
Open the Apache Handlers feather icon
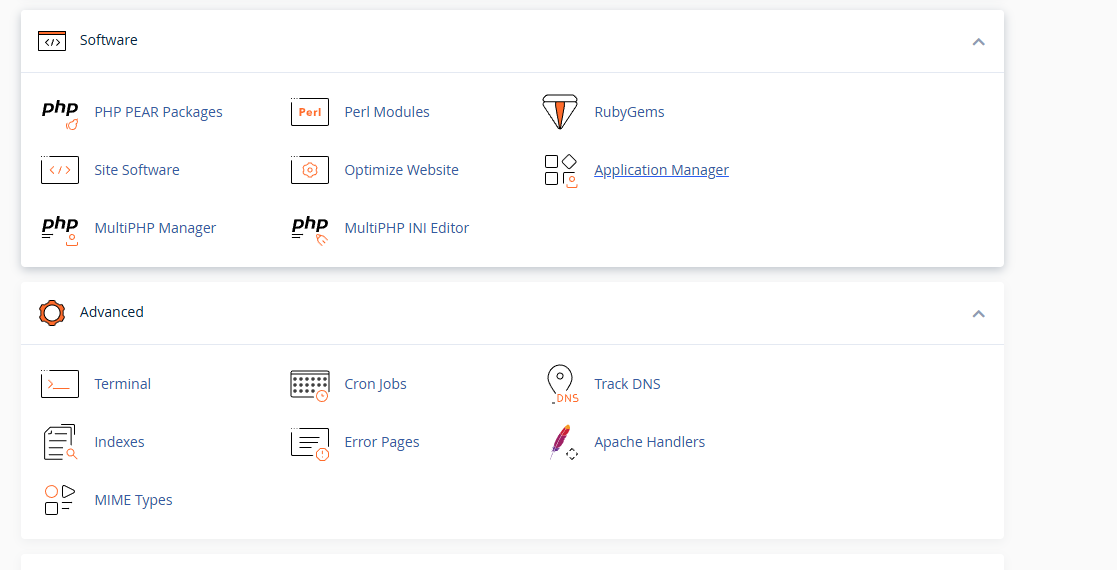click(x=563, y=442)
